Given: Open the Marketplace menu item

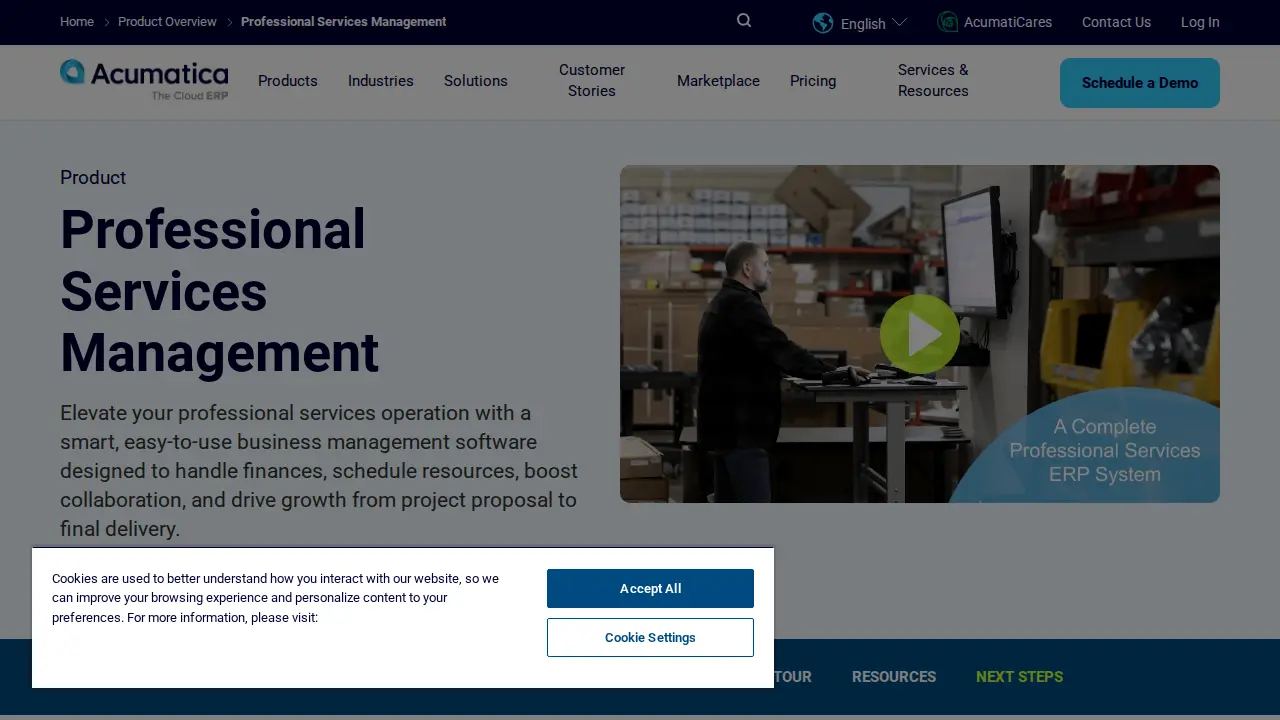Looking at the screenshot, I should pos(718,81).
